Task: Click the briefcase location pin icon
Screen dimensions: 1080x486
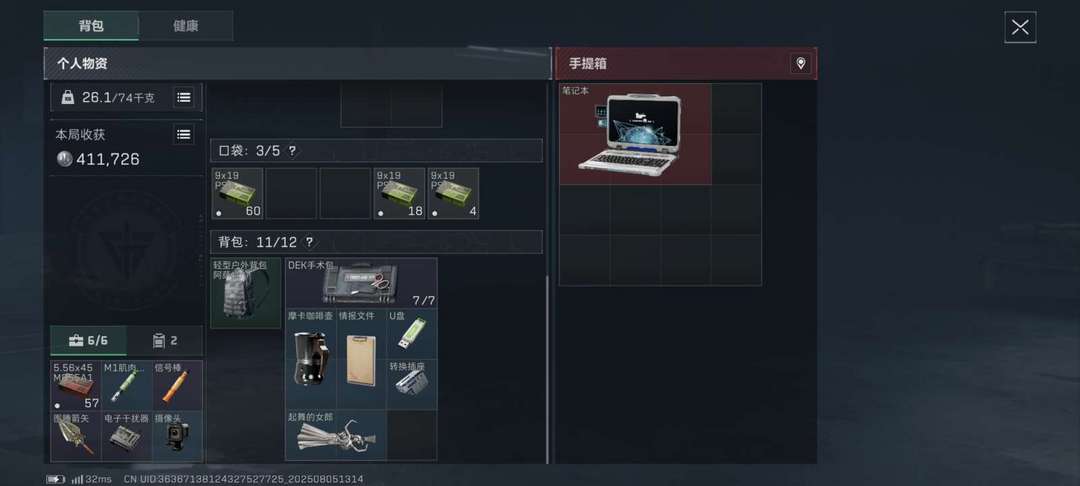Action: click(x=800, y=63)
